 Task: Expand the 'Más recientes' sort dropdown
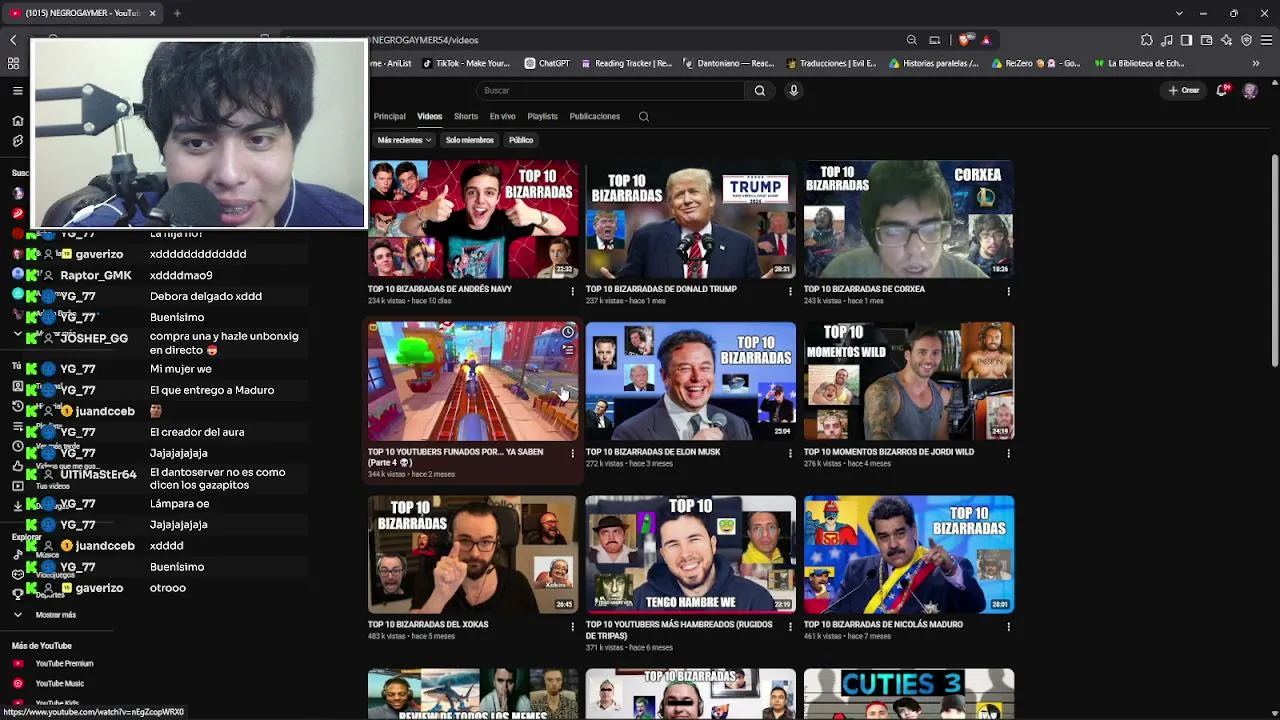(404, 140)
